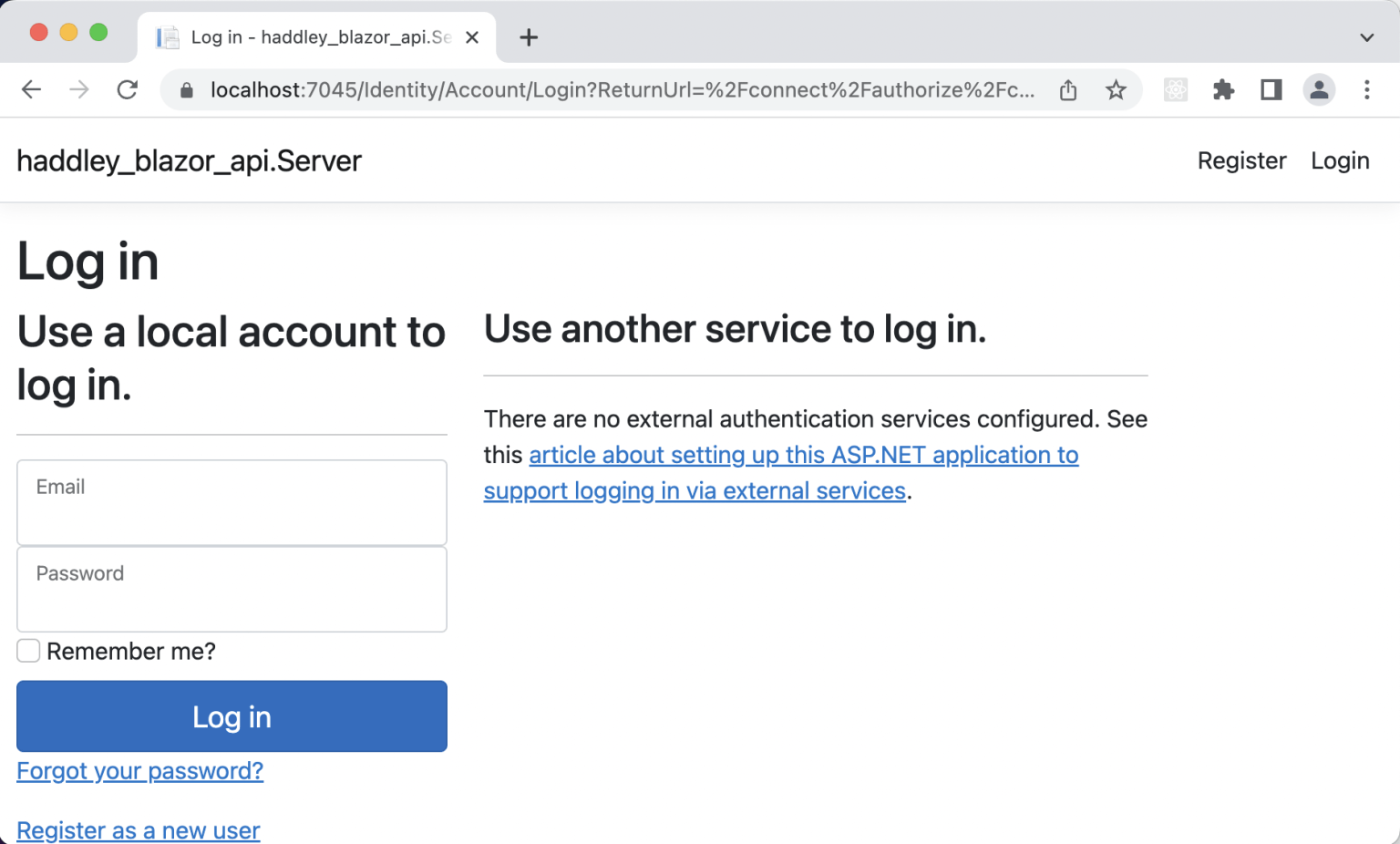The width and height of the screenshot is (1400, 844).
Task: Bookmark this page with the star
Action: coord(1116,89)
